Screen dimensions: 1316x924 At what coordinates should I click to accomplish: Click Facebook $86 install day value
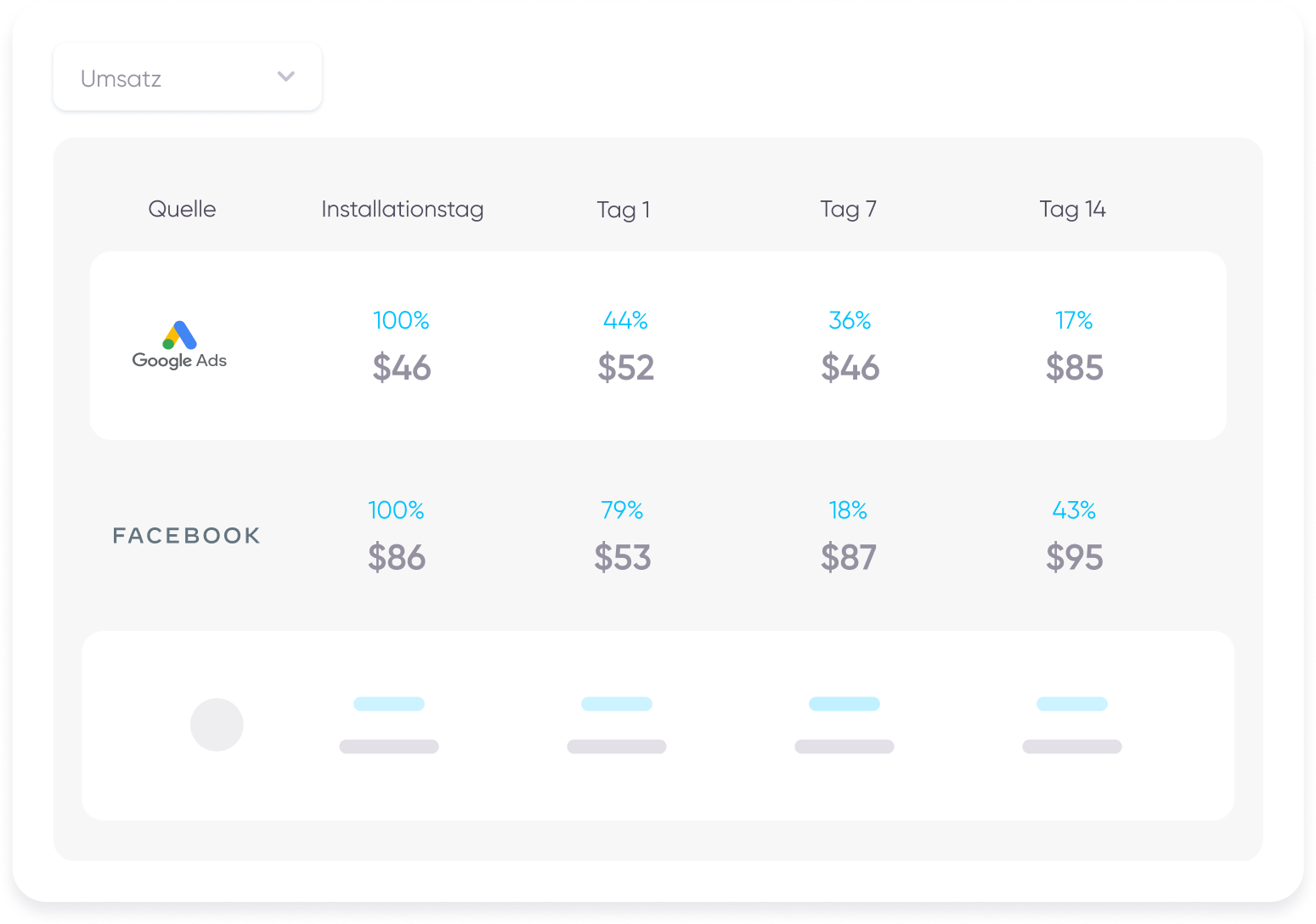pyautogui.click(x=397, y=557)
